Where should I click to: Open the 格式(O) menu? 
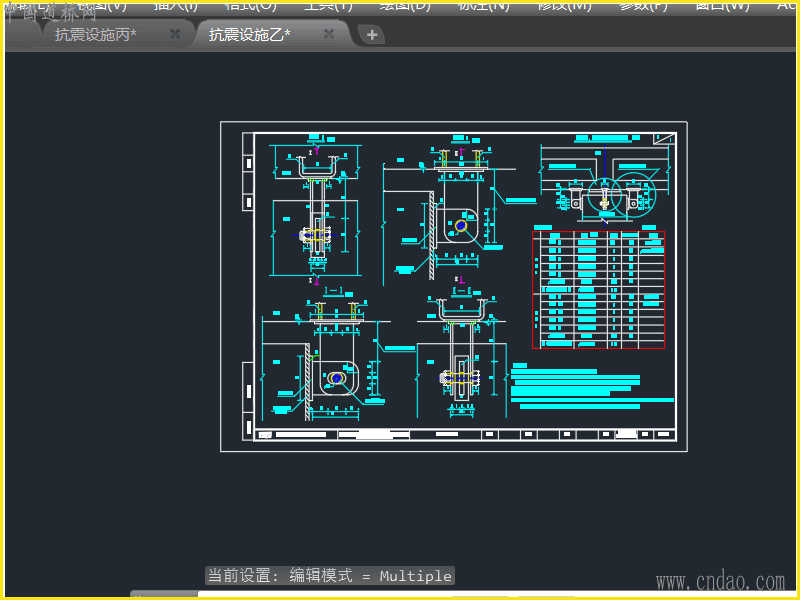pyautogui.click(x=250, y=5)
